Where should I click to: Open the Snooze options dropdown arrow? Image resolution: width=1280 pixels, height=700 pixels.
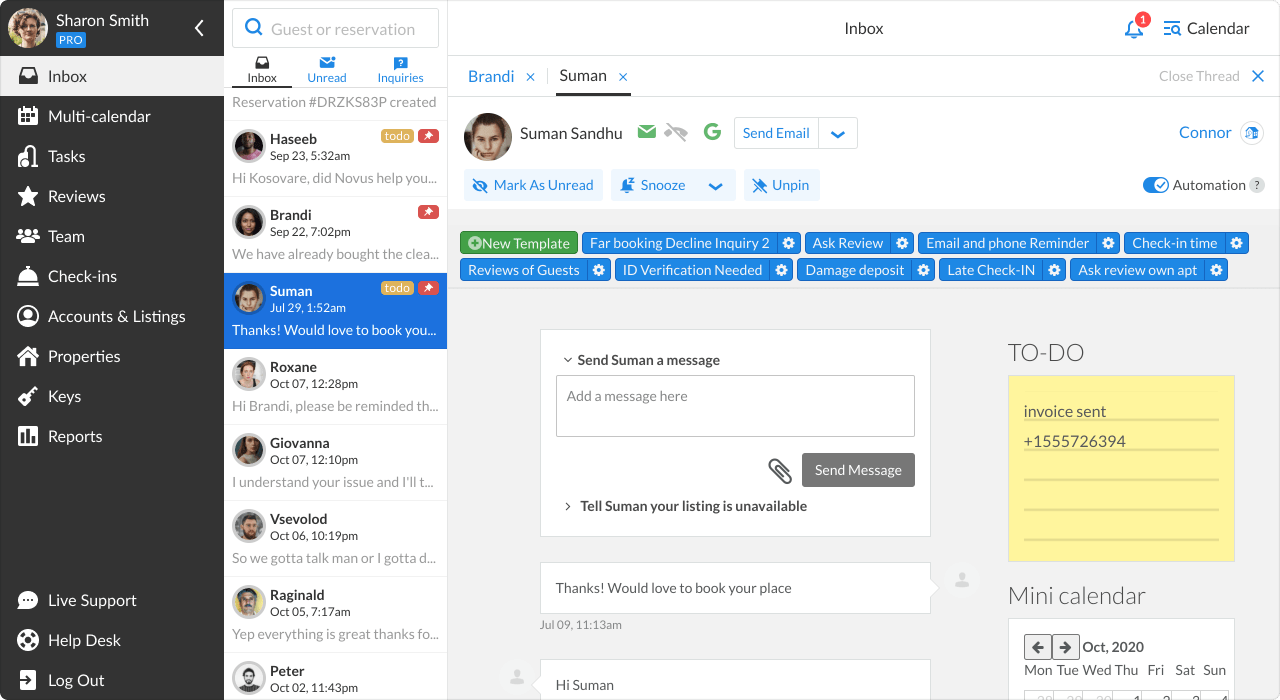715,186
